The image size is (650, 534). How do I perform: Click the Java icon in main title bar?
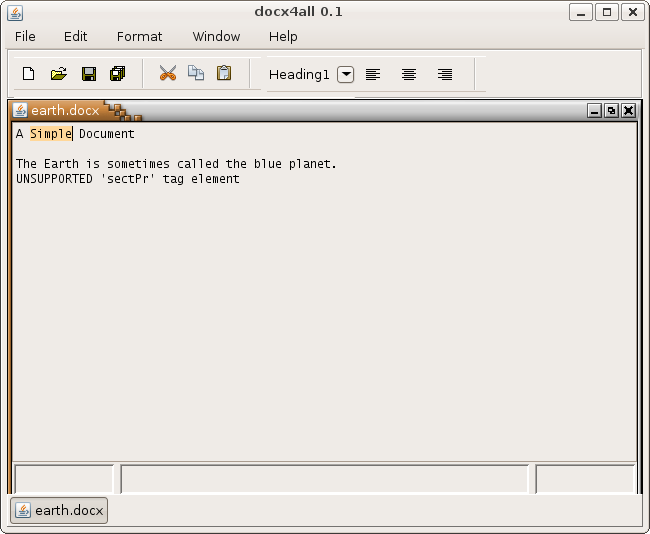point(15,13)
